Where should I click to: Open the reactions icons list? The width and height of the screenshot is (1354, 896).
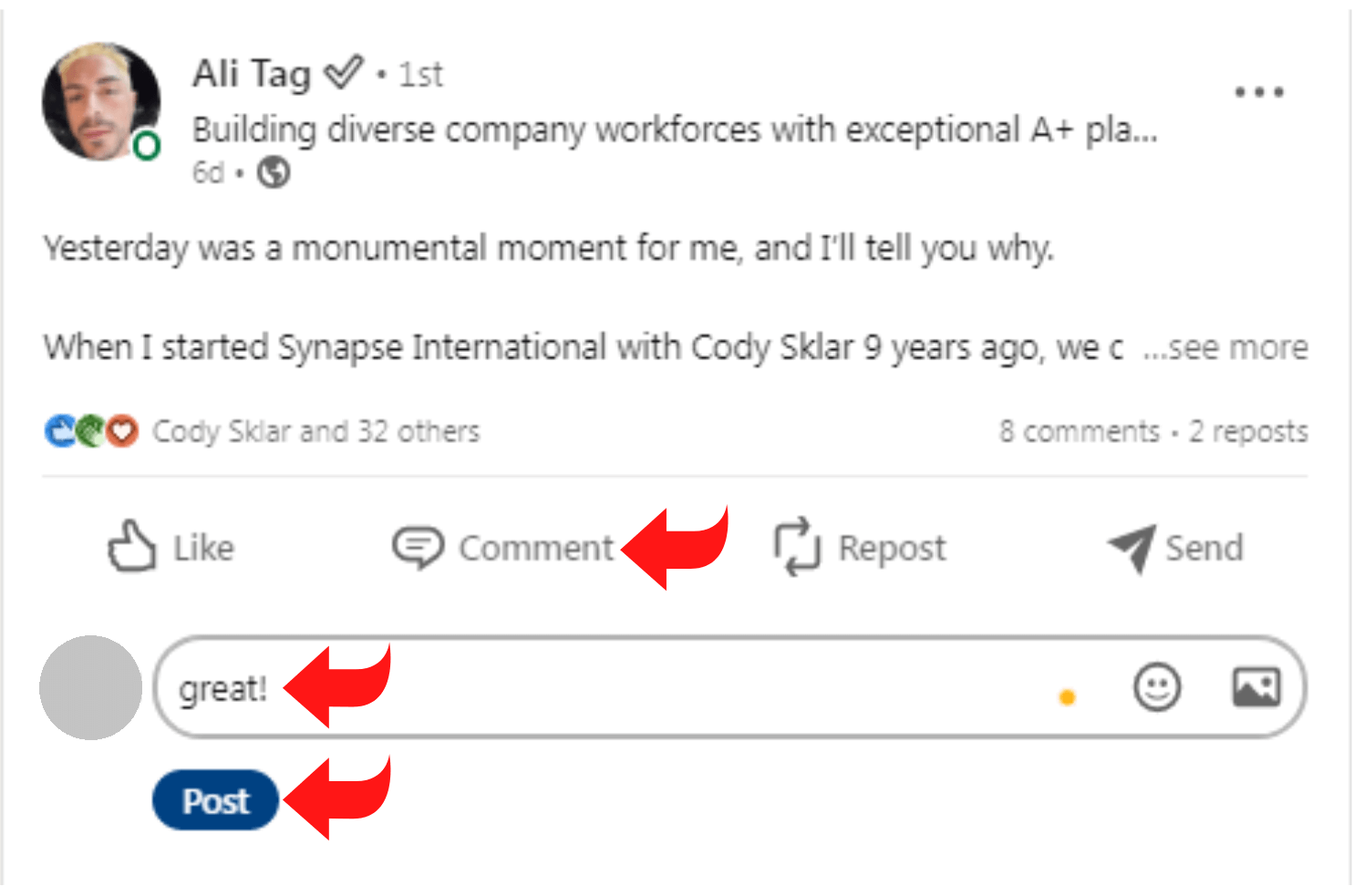[91, 431]
